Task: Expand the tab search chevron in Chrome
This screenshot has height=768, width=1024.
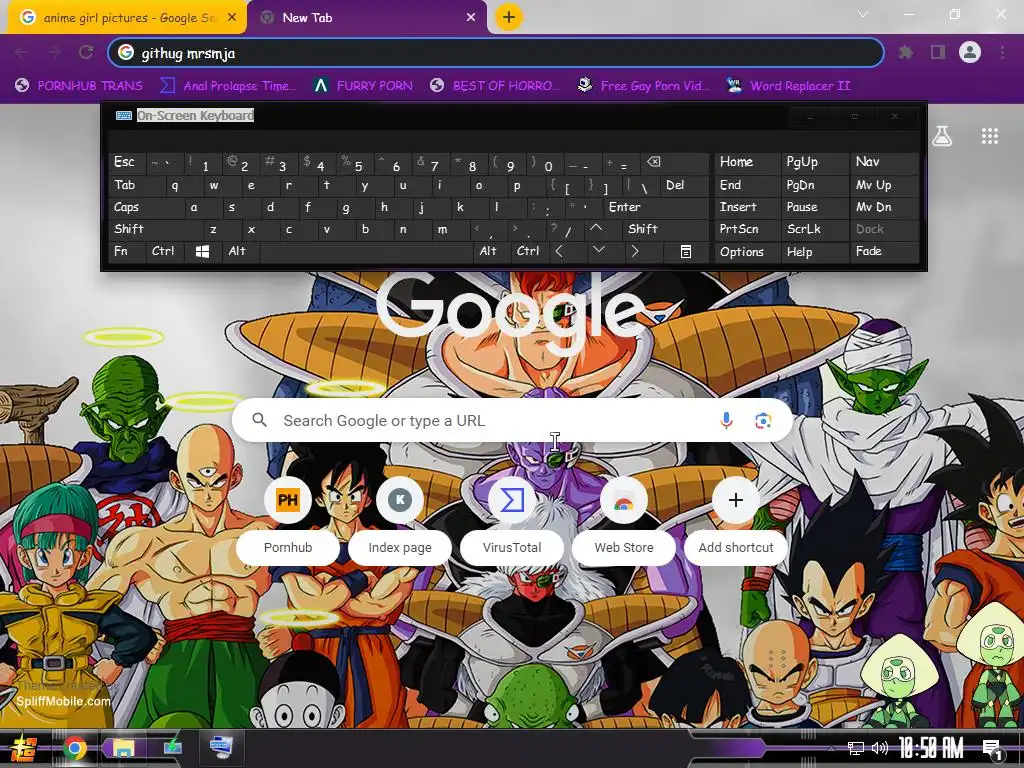Action: (x=863, y=14)
